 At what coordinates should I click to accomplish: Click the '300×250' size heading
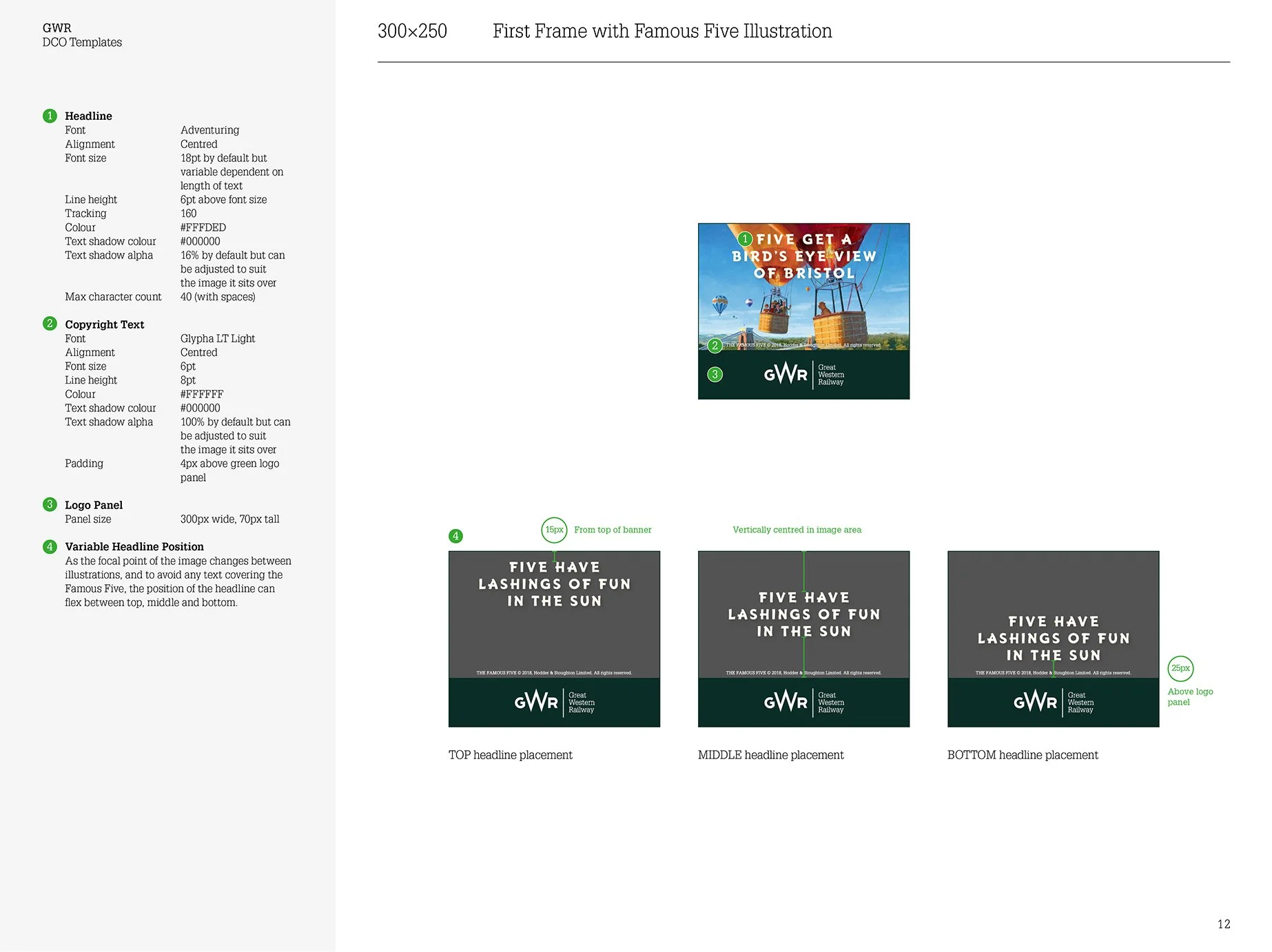(412, 31)
